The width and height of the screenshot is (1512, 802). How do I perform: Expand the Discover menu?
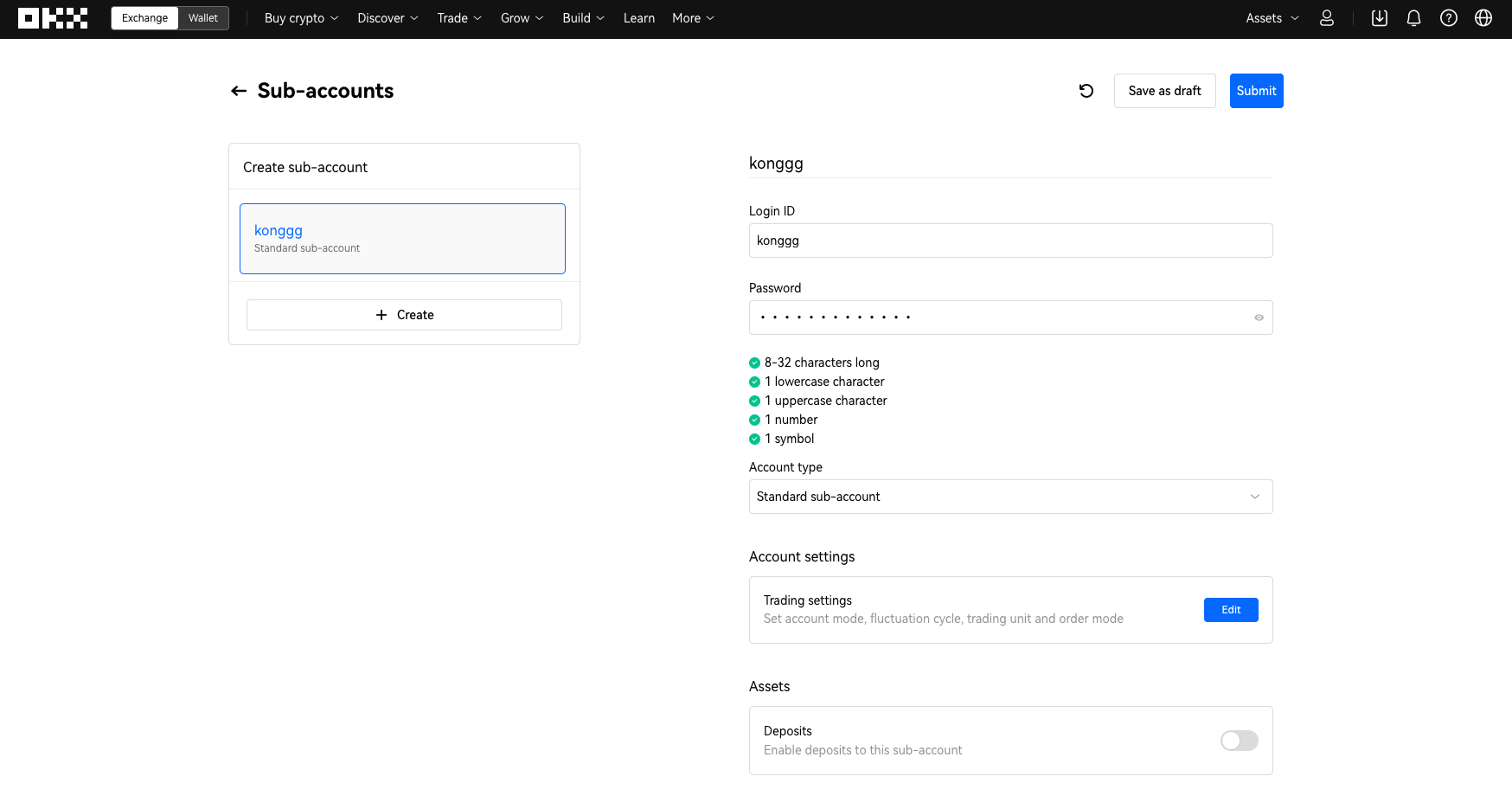(x=388, y=18)
